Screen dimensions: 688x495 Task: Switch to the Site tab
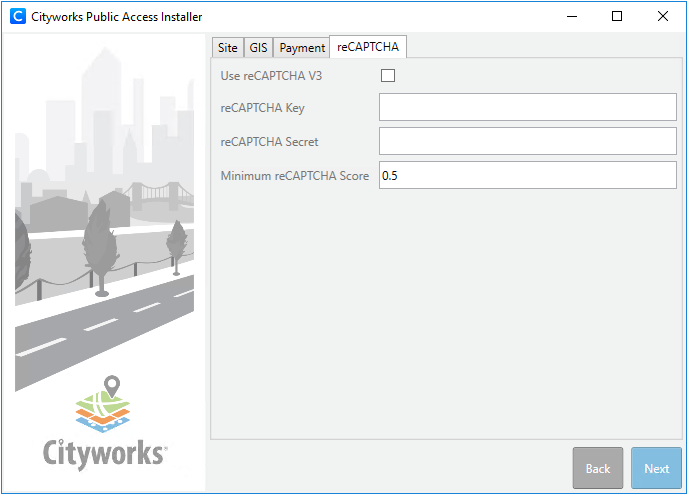228,48
